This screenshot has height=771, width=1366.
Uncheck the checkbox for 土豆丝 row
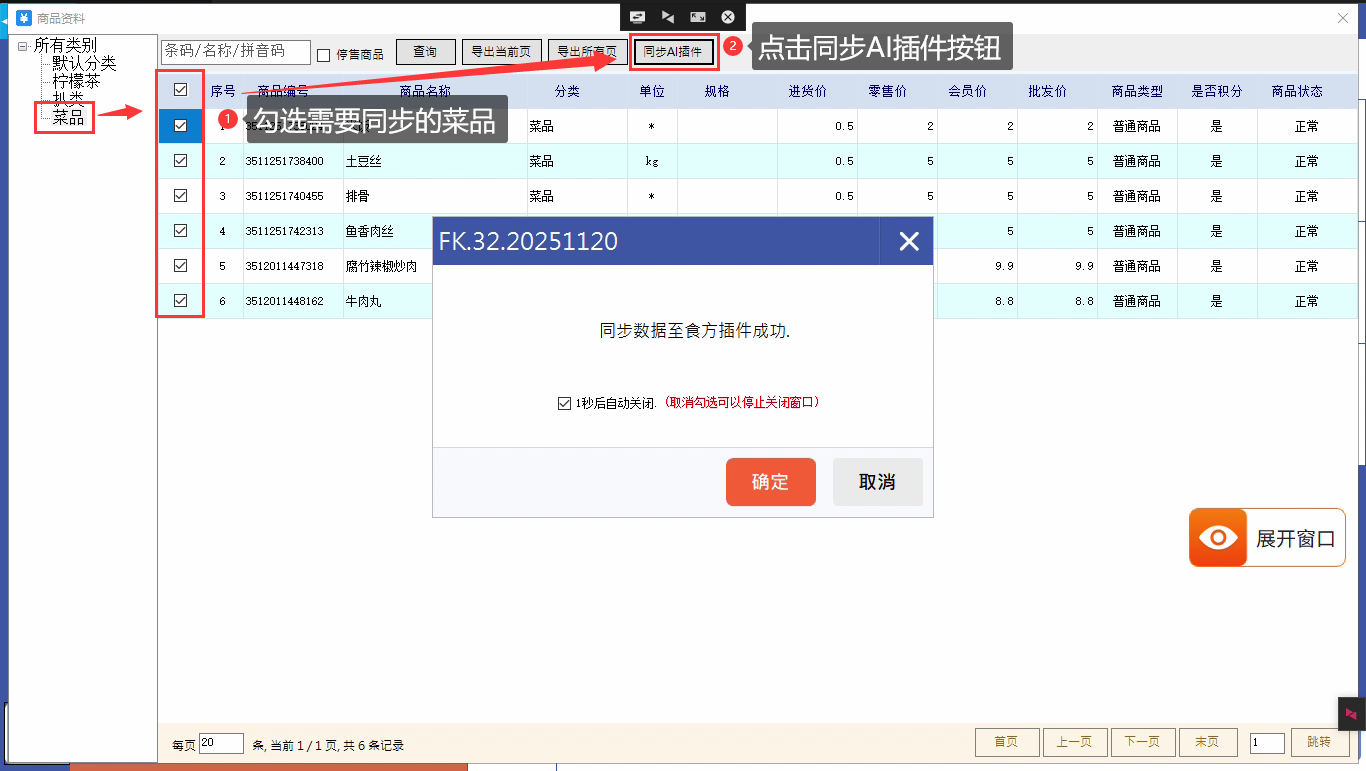point(181,161)
